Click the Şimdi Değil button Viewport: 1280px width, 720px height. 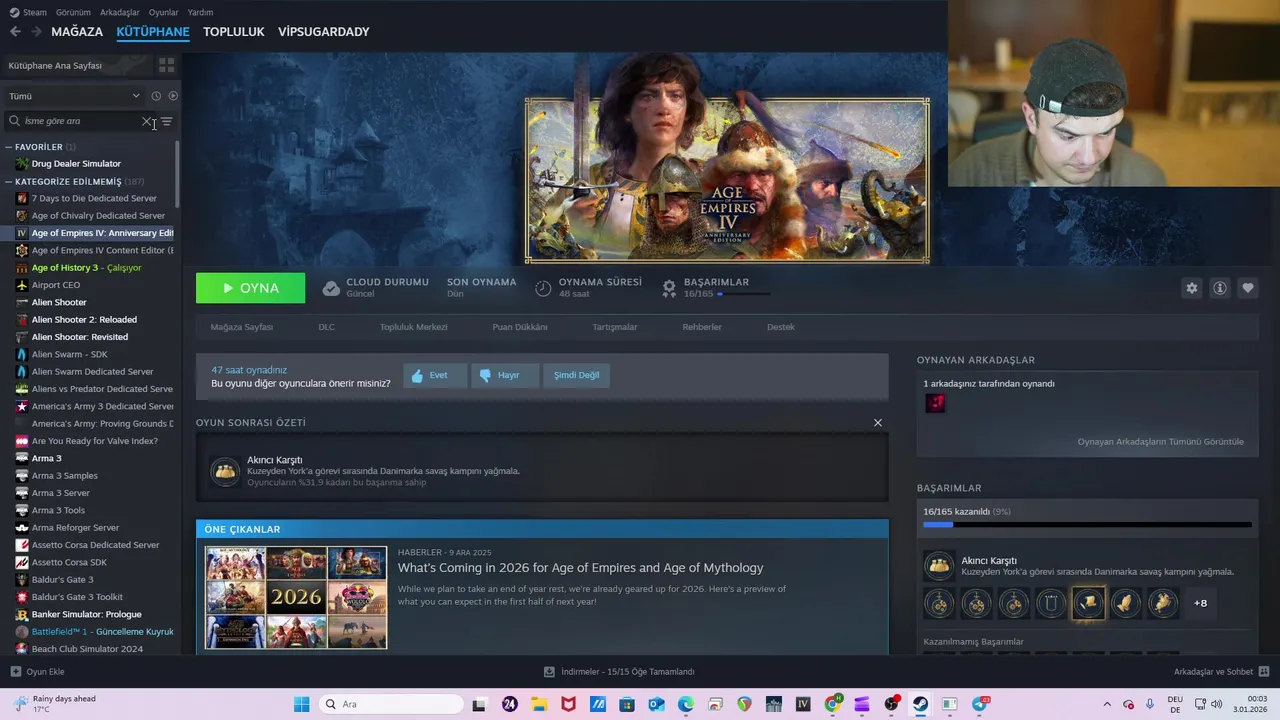(577, 376)
